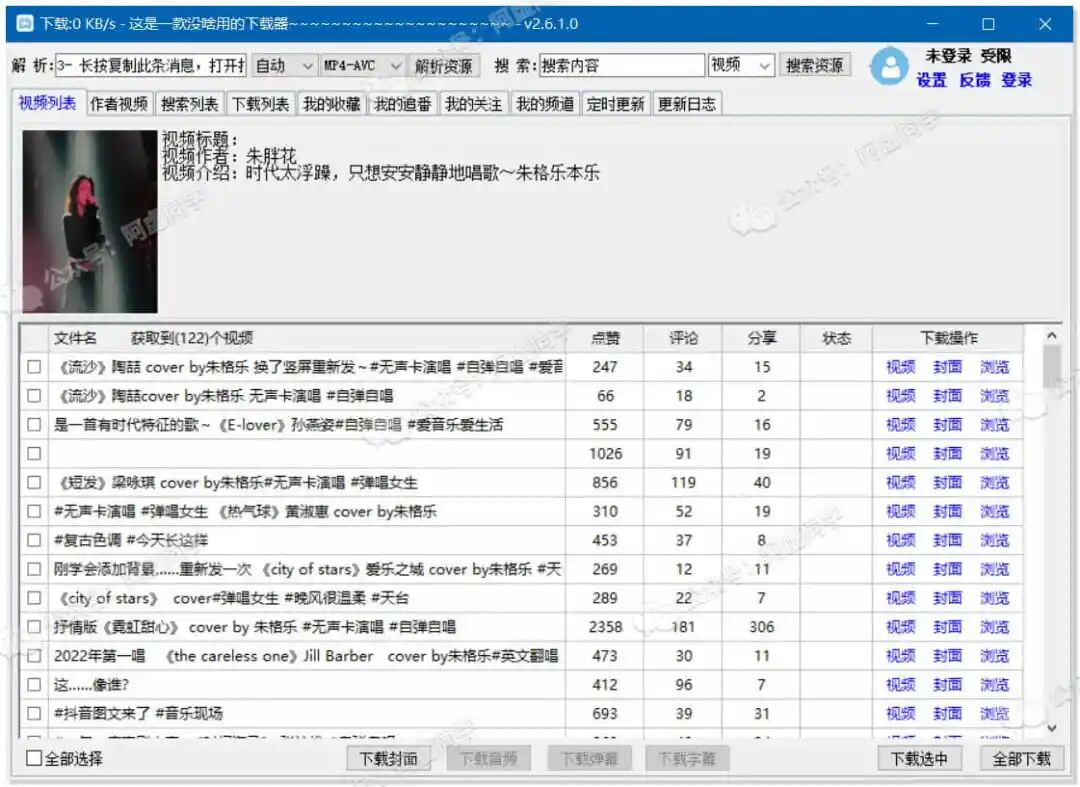Click 浏览 link in 2358-likes row

pyautogui.click(x=995, y=627)
